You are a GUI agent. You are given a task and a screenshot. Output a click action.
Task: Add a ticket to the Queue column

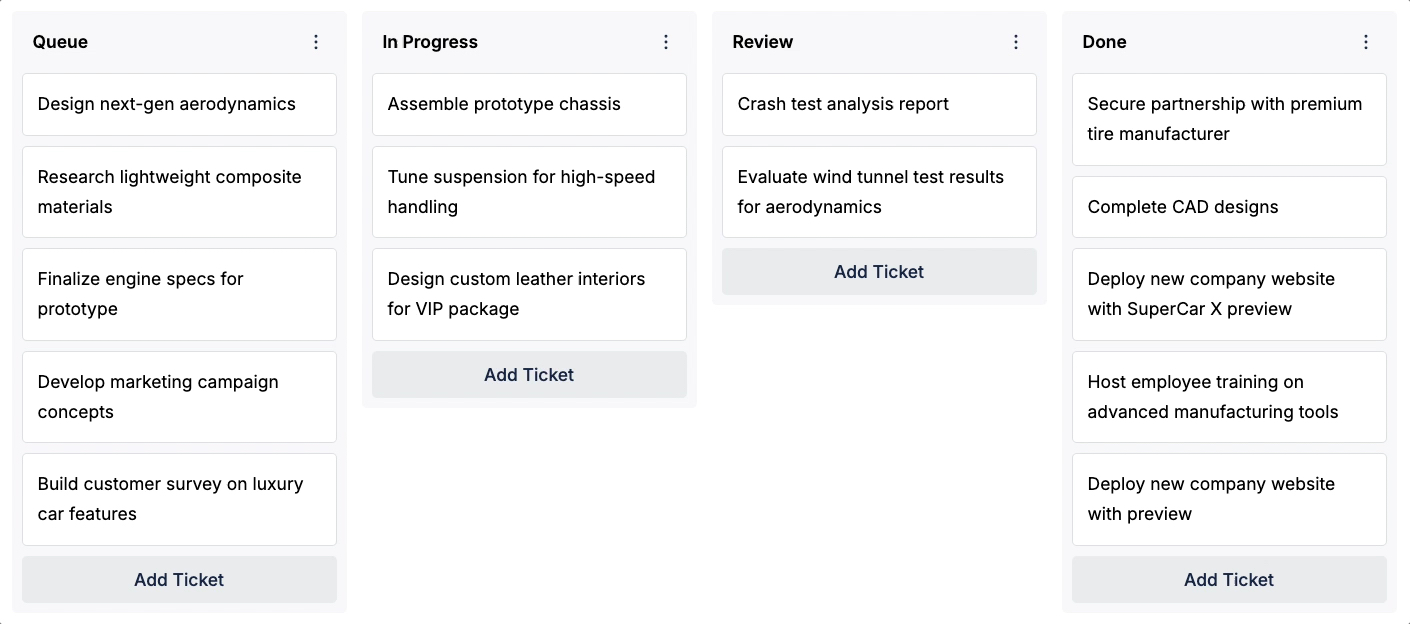pyautogui.click(x=179, y=580)
